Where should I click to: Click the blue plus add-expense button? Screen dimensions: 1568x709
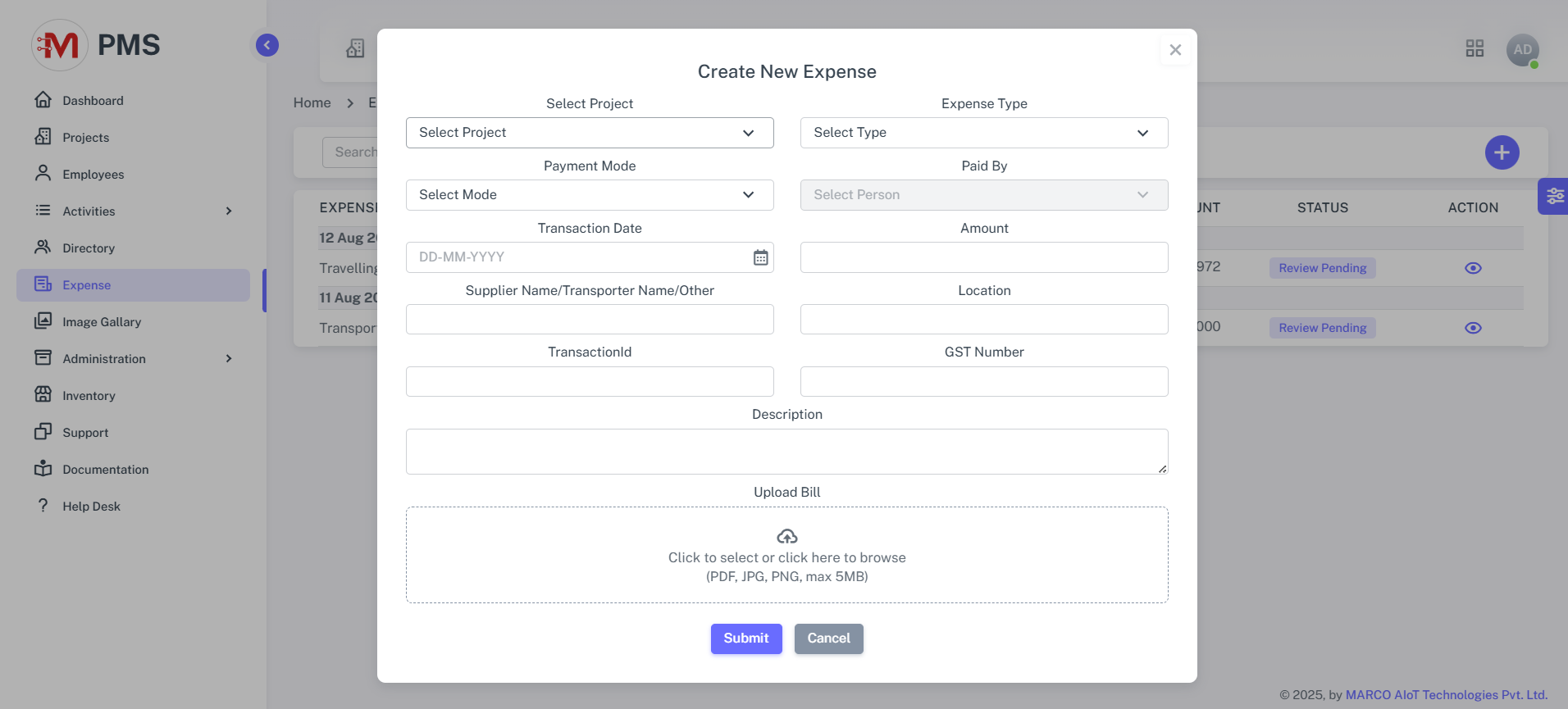click(x=1502, y=152)
